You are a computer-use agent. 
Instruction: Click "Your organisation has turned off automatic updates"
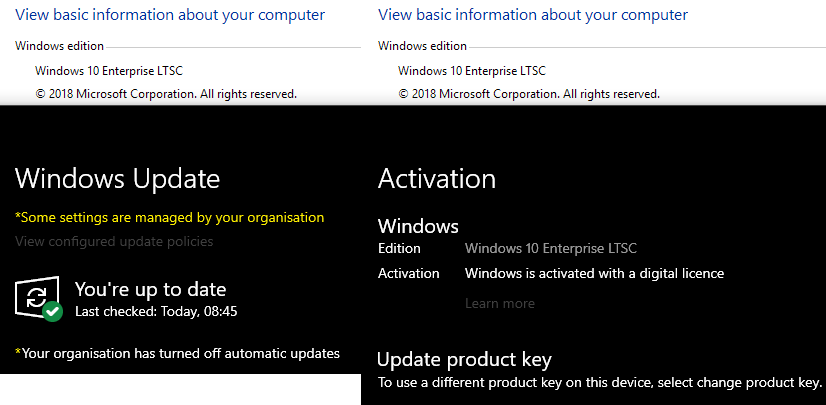178,352
